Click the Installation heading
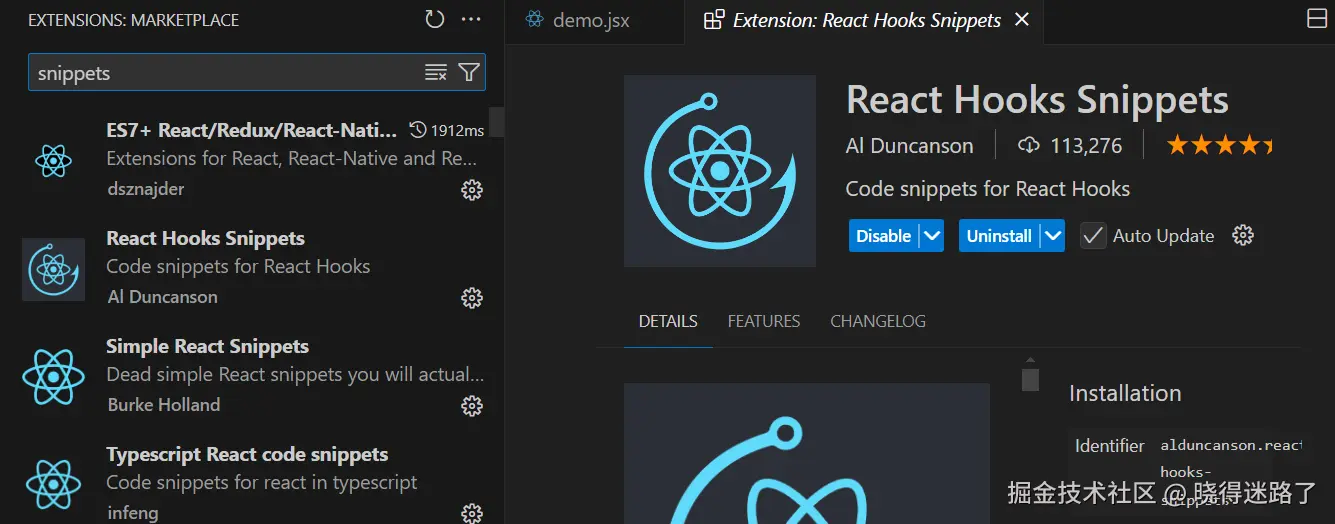The image size is (1335, 524). 1125,393
